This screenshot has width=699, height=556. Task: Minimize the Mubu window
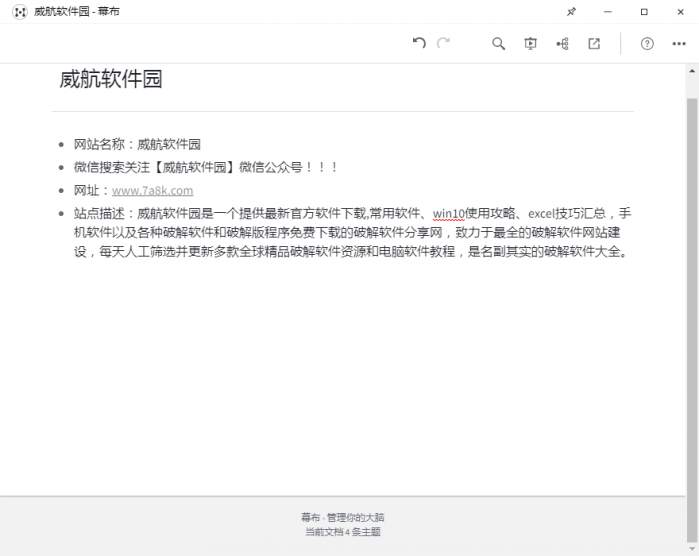(608, 12)
